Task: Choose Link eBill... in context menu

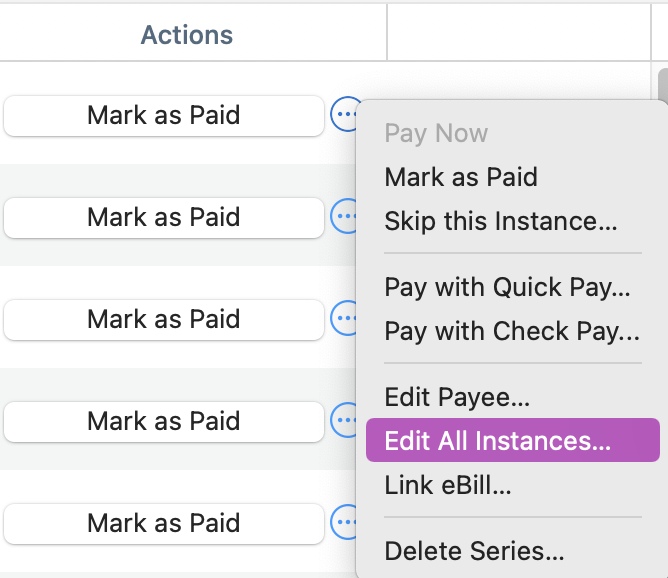Action: (x=448, y=485)
